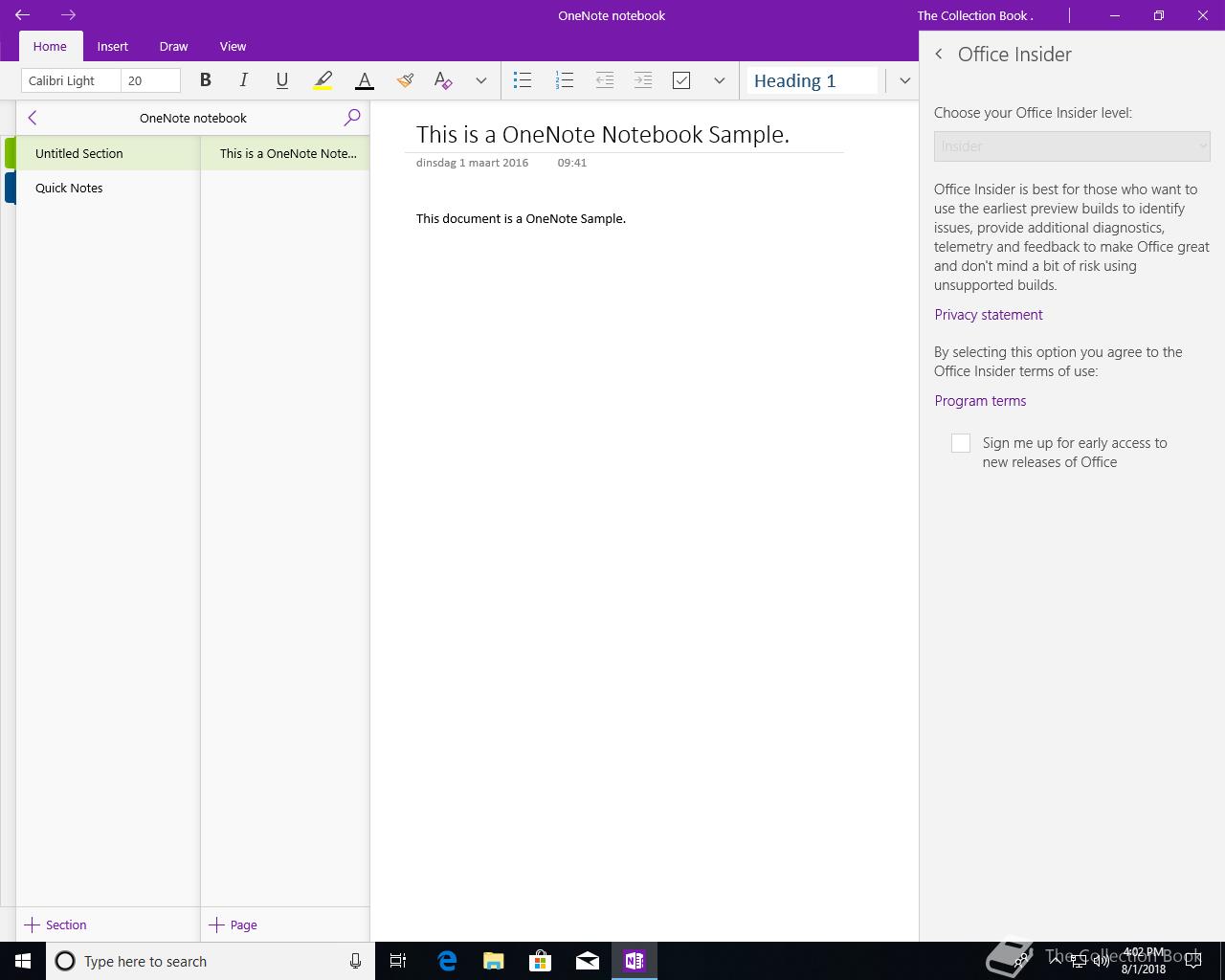This screenshot has width=1225, height=980.
Task: Insert a numbered list
Action: [x=564, y=80]
